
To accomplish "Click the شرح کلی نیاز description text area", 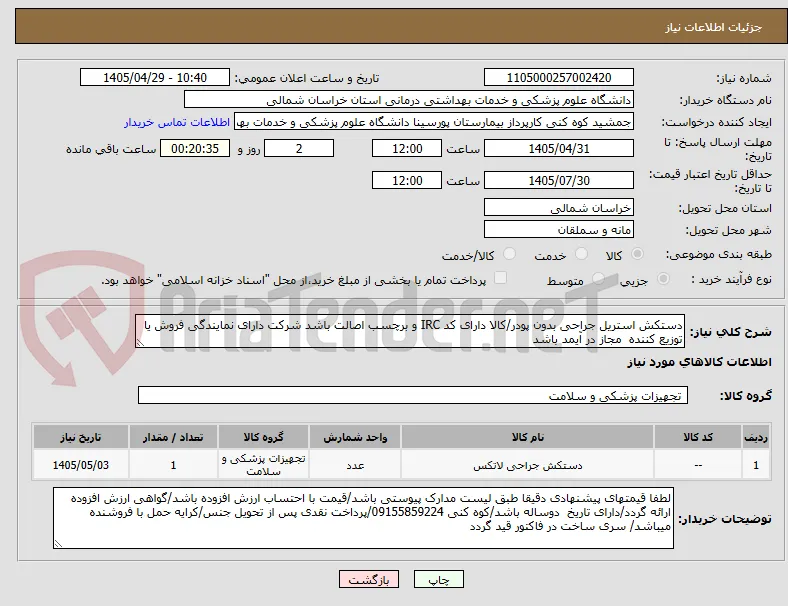I will click(x=410, y=331).
